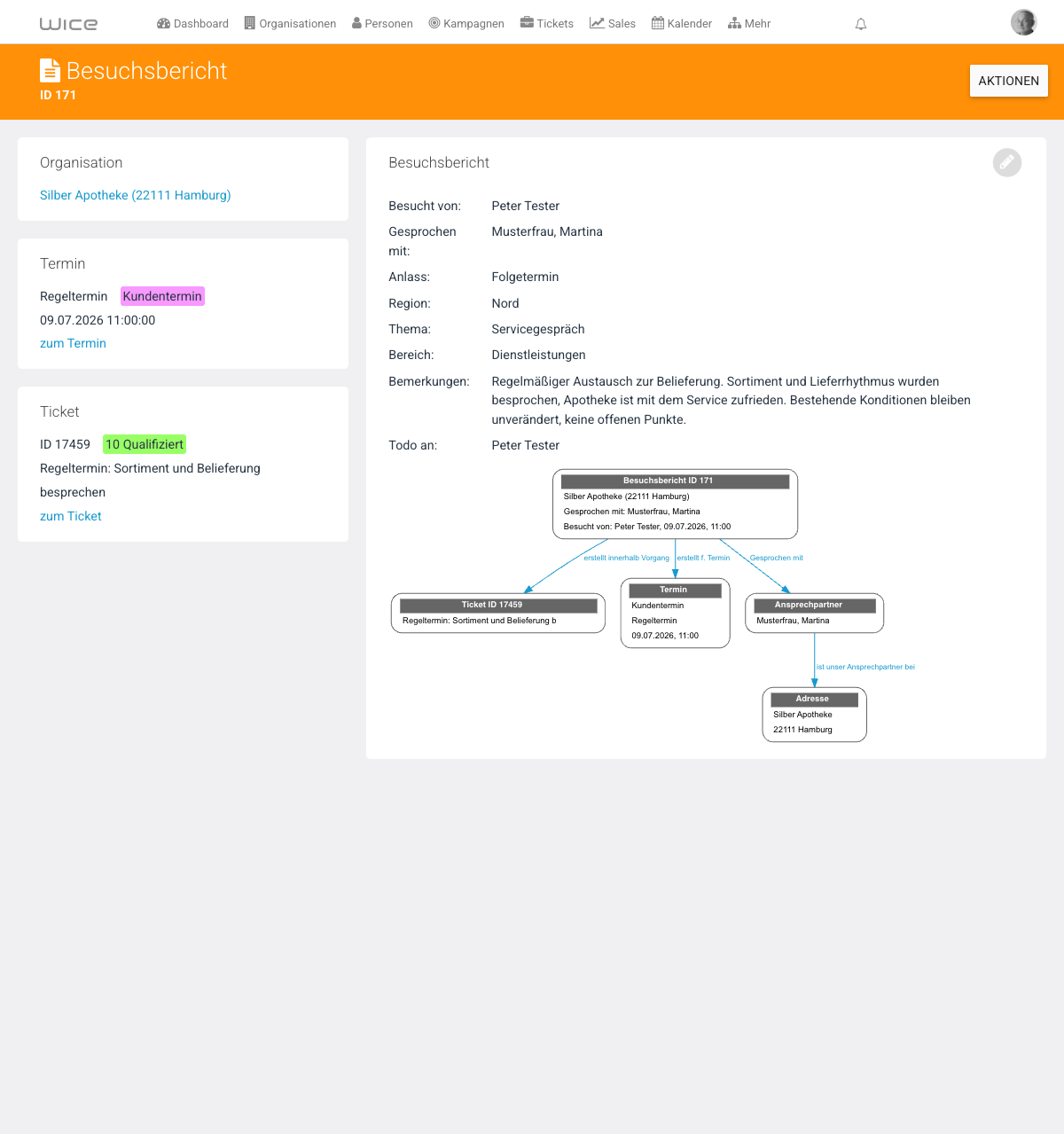This screenshot has width=1064, height=1134.
Task: Click the green 10 Qualifiziert status badge
Action: click(x=145, y=444)
